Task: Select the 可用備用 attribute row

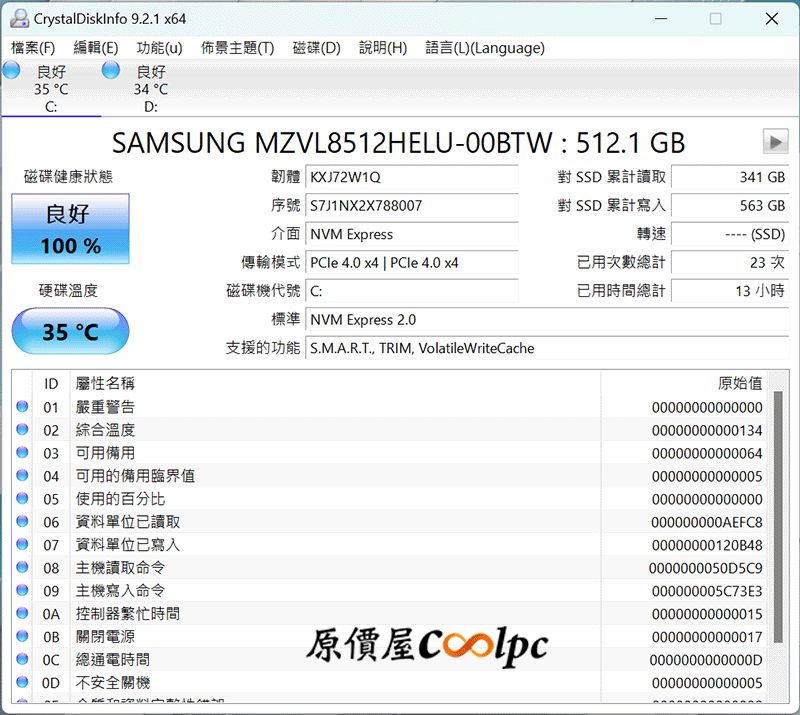Action: pos(390,453)
